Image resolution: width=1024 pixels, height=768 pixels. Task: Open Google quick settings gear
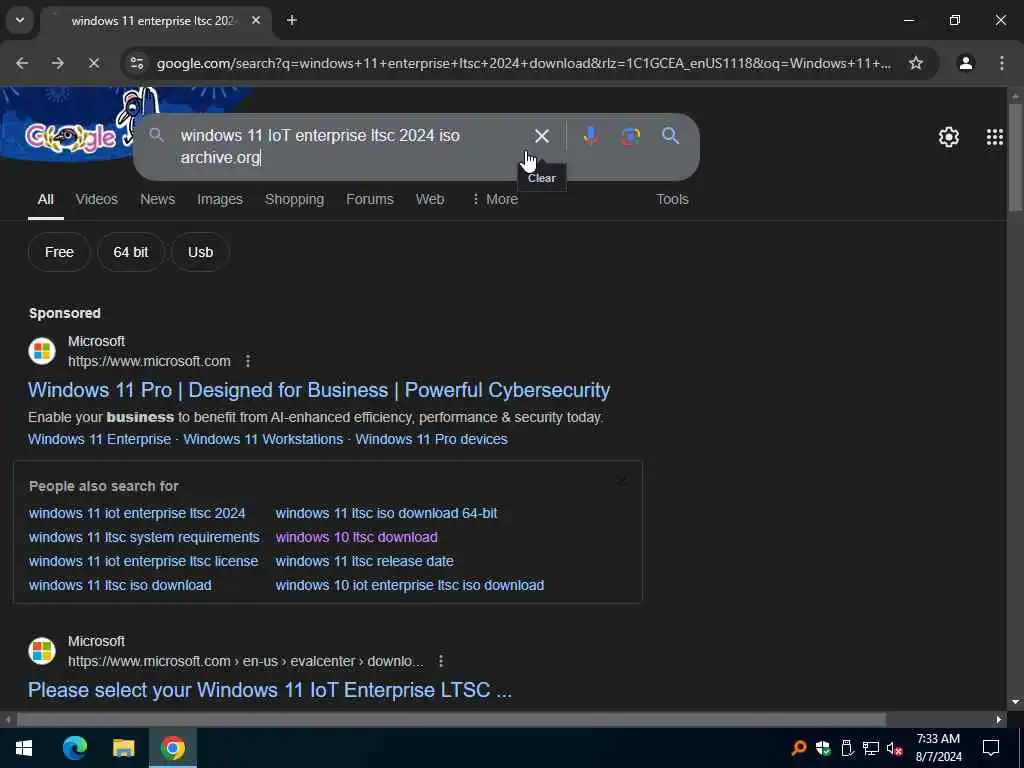click(x=948, y=137)
